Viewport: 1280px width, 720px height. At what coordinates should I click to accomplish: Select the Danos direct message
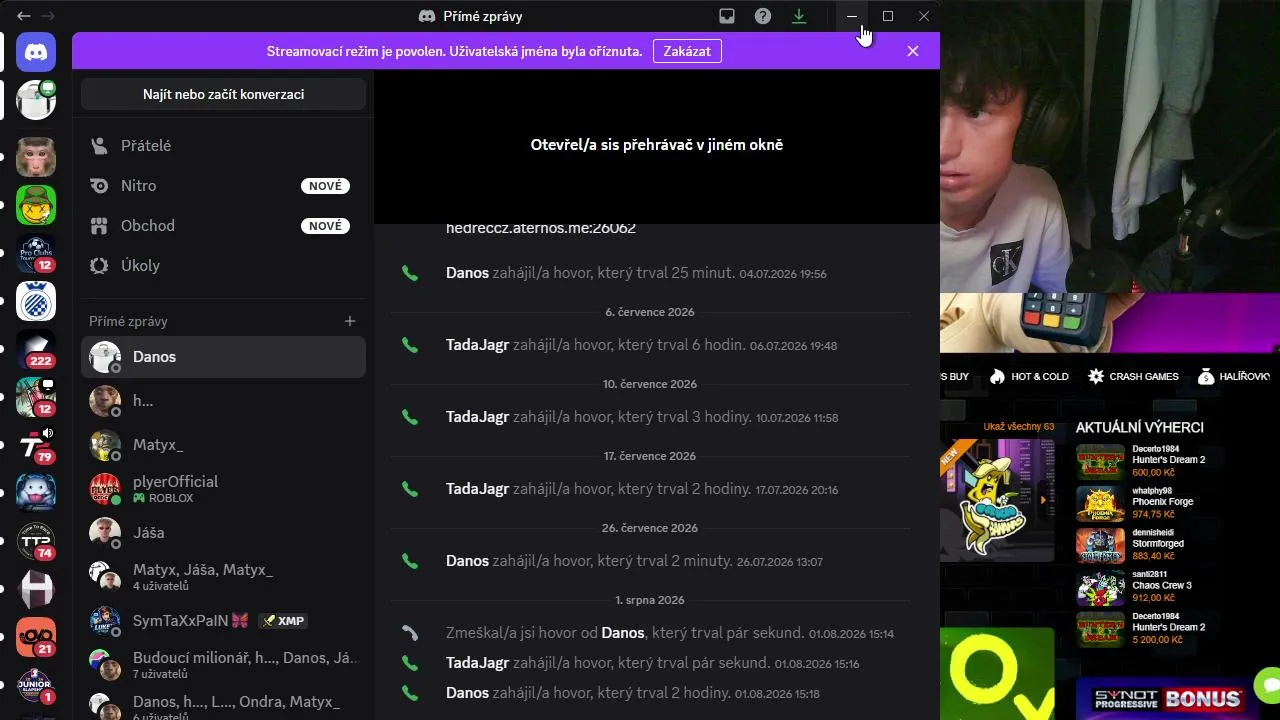223,357
